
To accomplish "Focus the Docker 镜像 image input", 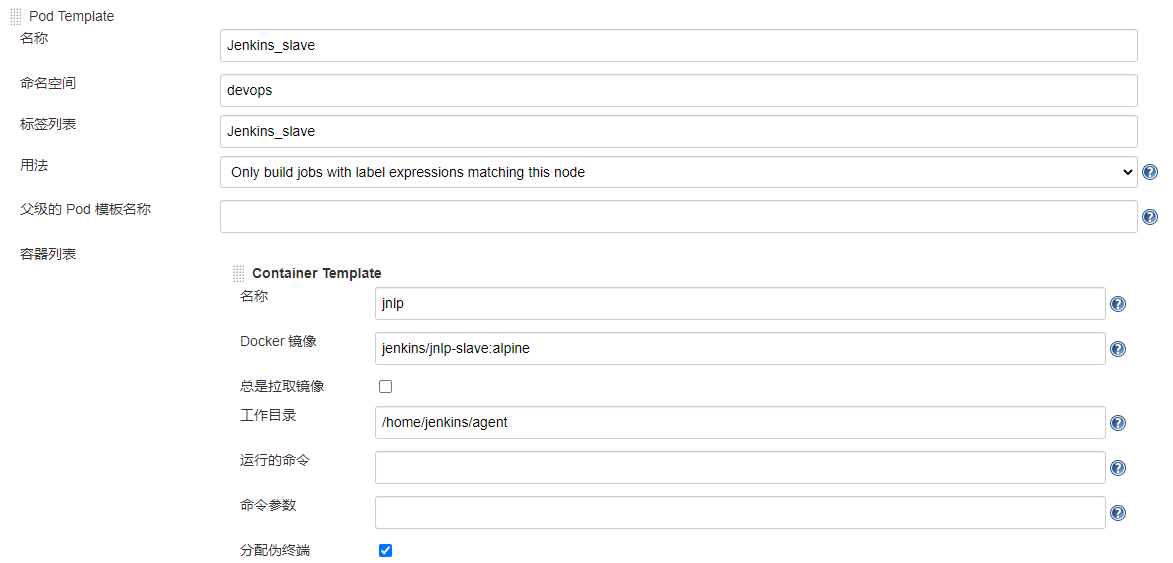I will click(x=740, y=348).
